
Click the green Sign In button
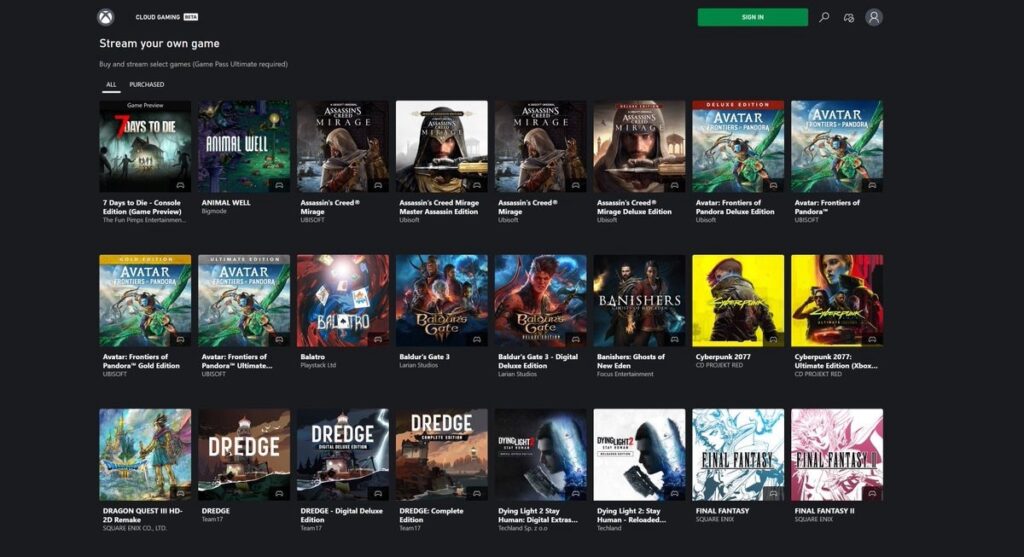pos(752,17)
